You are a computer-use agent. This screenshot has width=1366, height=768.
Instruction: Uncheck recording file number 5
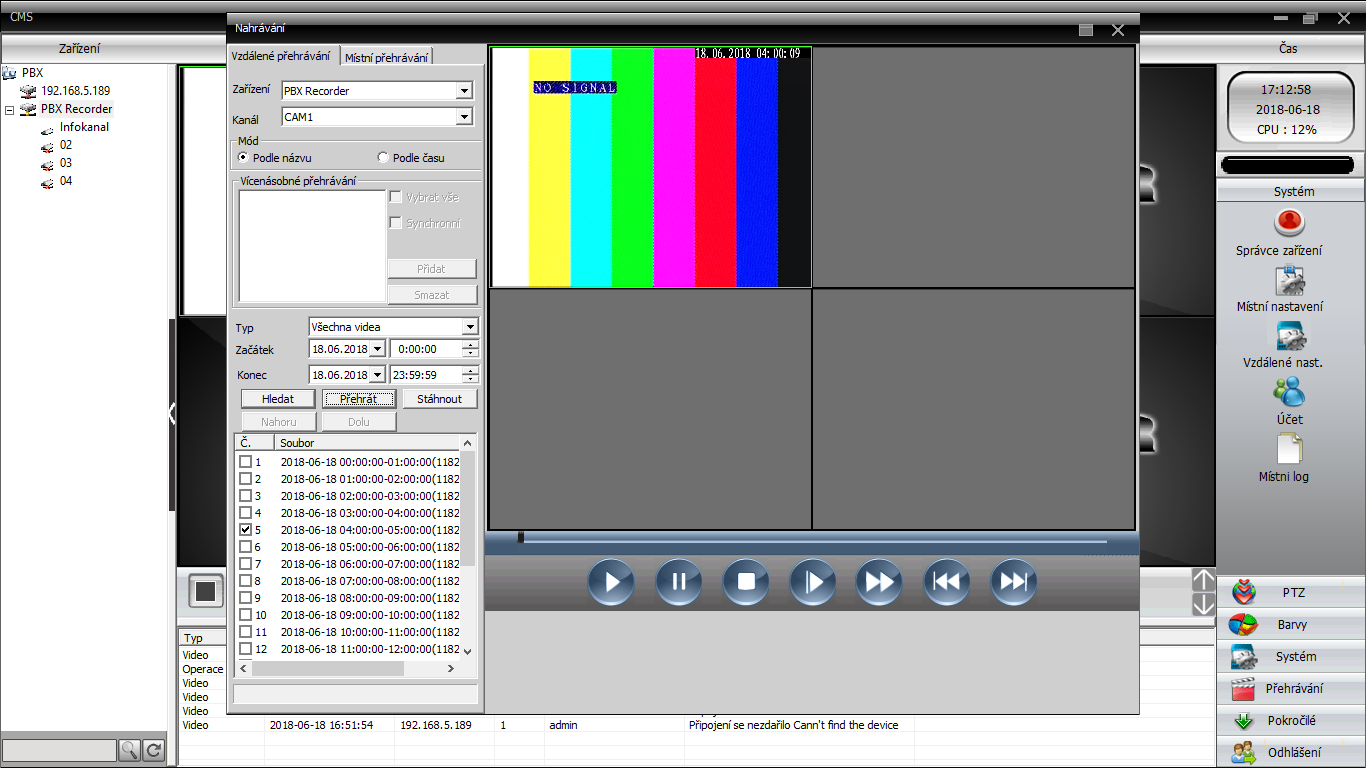point(246,530)
